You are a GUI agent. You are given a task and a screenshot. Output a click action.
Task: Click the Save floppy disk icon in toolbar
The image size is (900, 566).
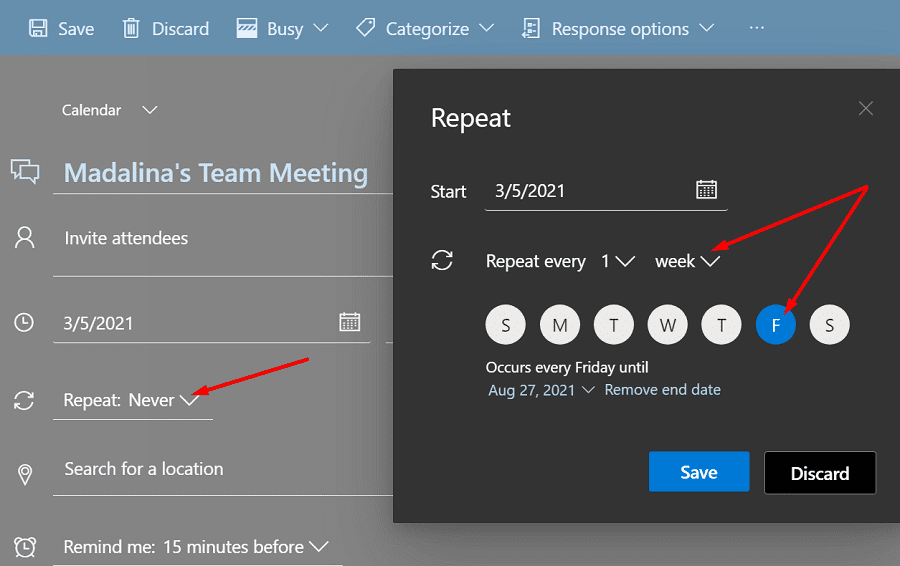(38, 28)
